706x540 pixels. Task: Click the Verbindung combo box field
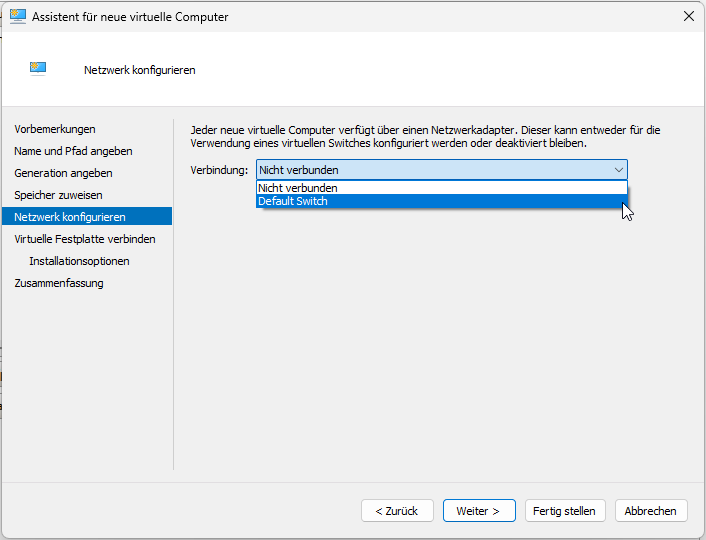coord(430,170)
